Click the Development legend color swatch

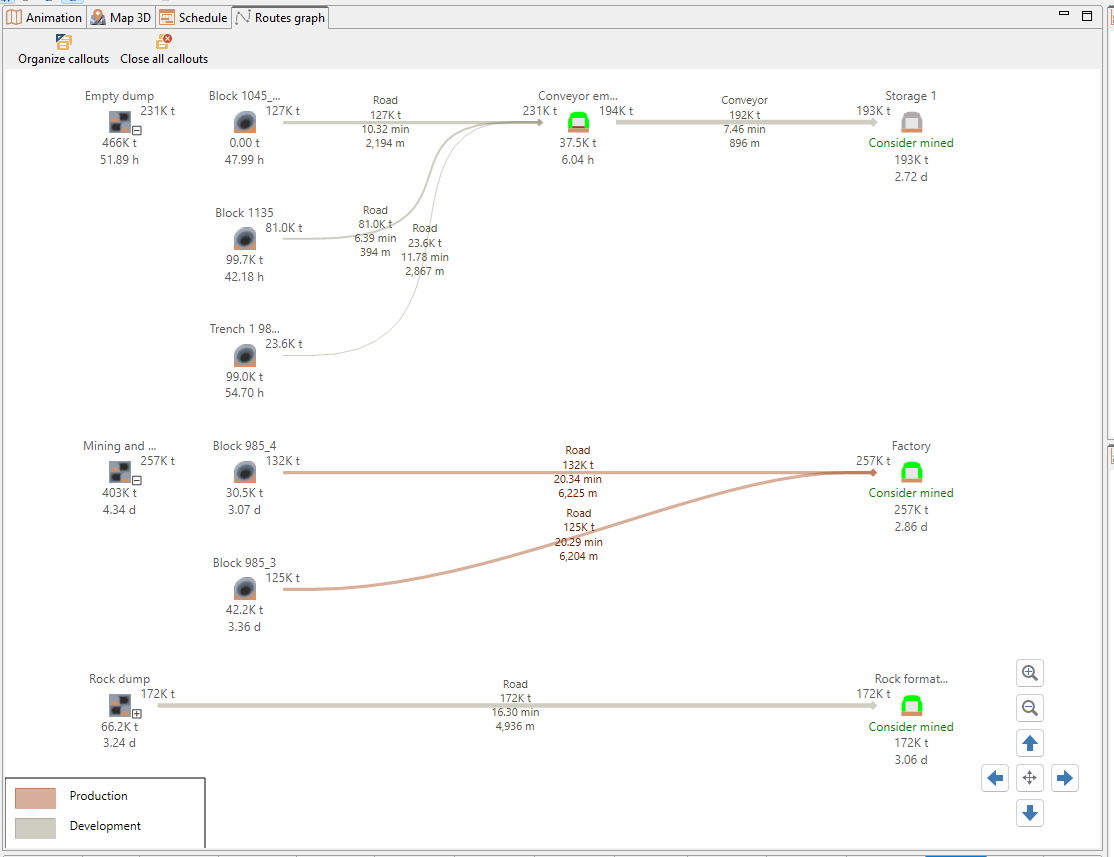tap(36, 828)
